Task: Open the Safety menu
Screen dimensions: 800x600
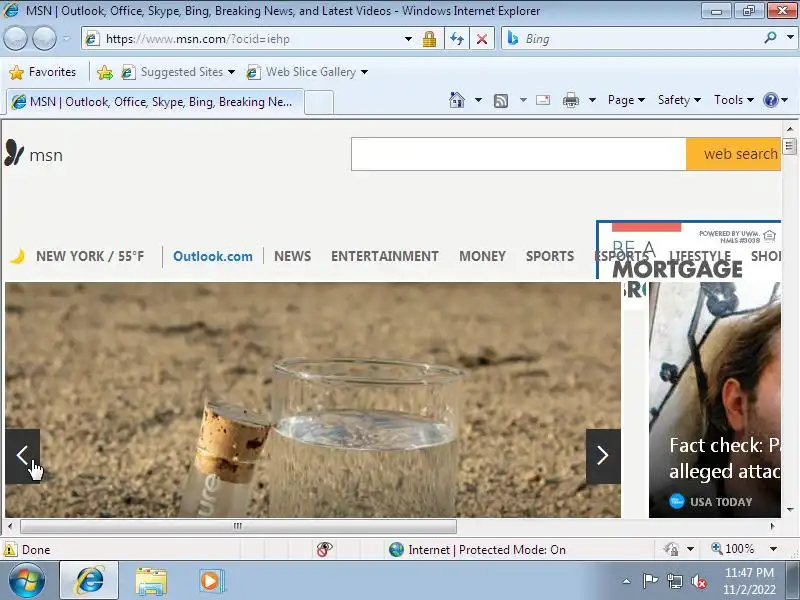Action: pyautogui.click(x=679, y=100)
